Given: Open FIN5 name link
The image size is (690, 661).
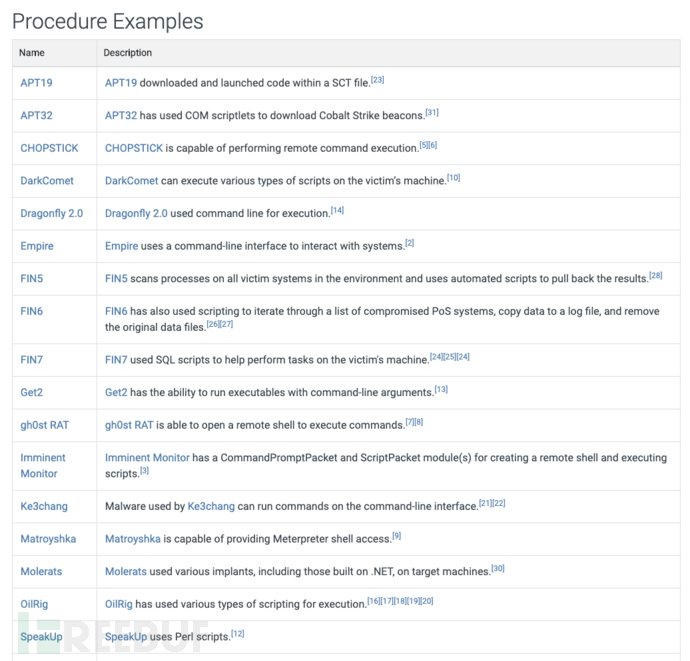Looking at the screenshot, I should tap(31, 278).
